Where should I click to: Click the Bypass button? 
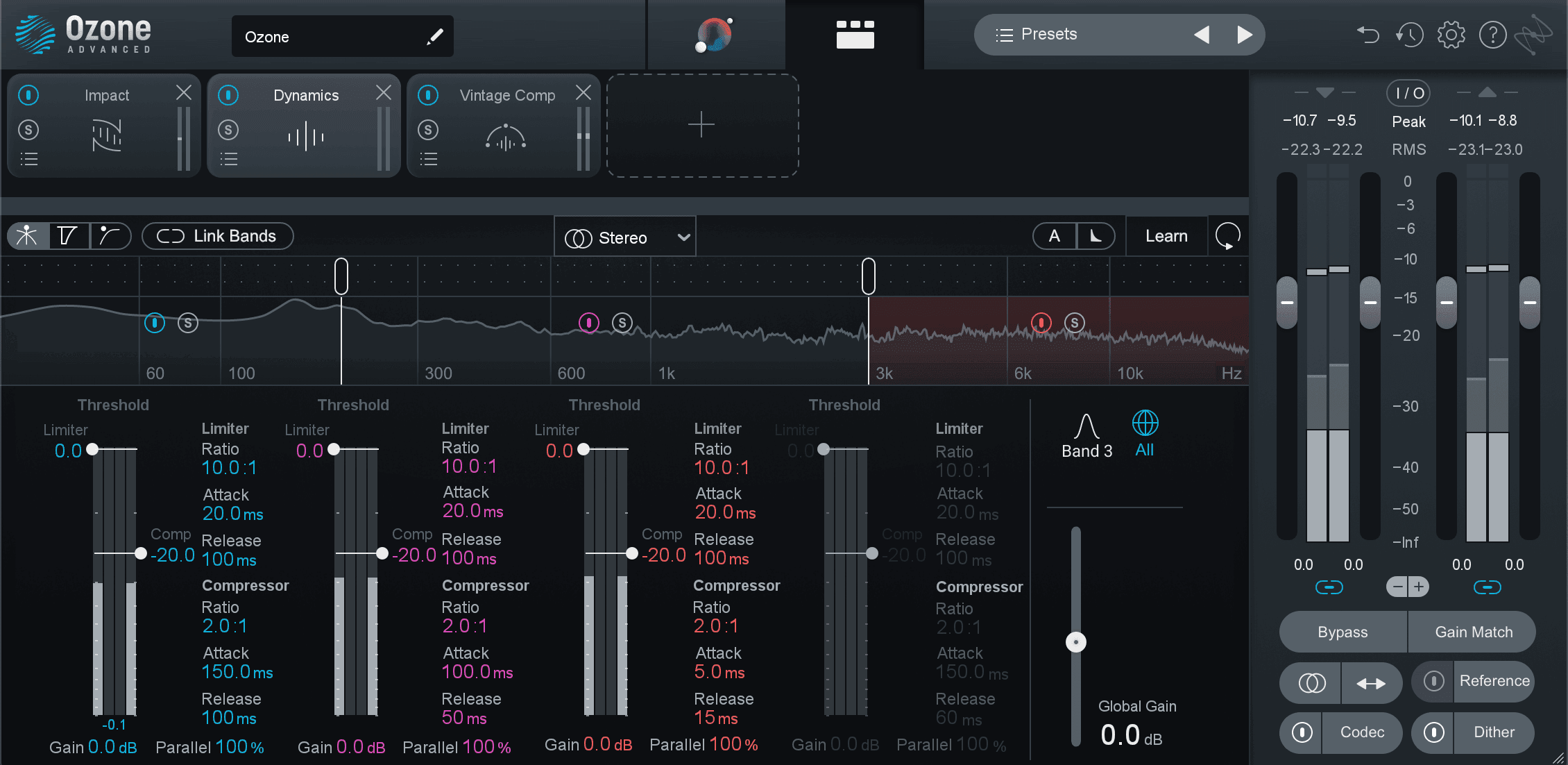pos(1343,632)
